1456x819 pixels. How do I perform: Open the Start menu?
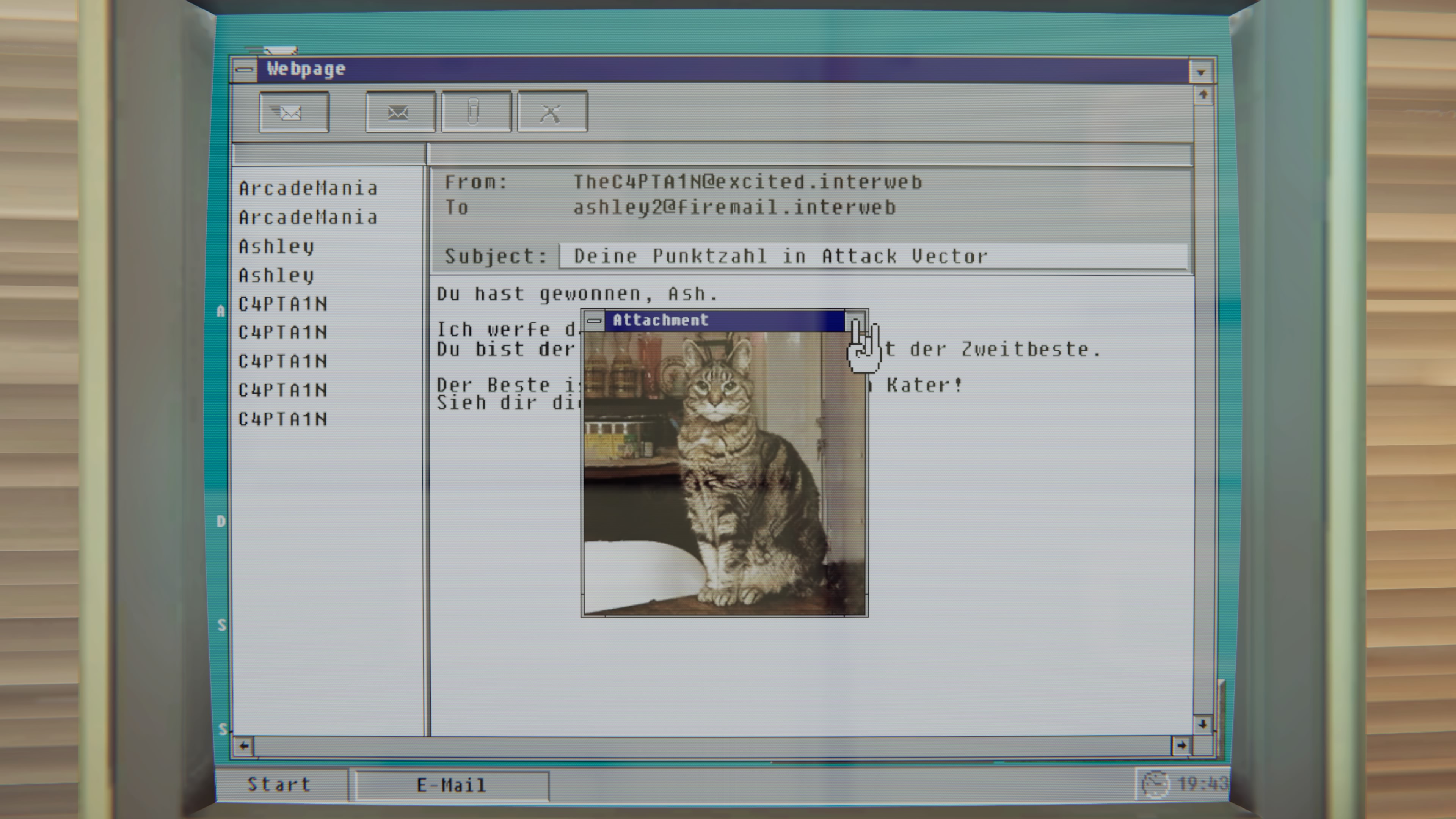coord(279,784)
